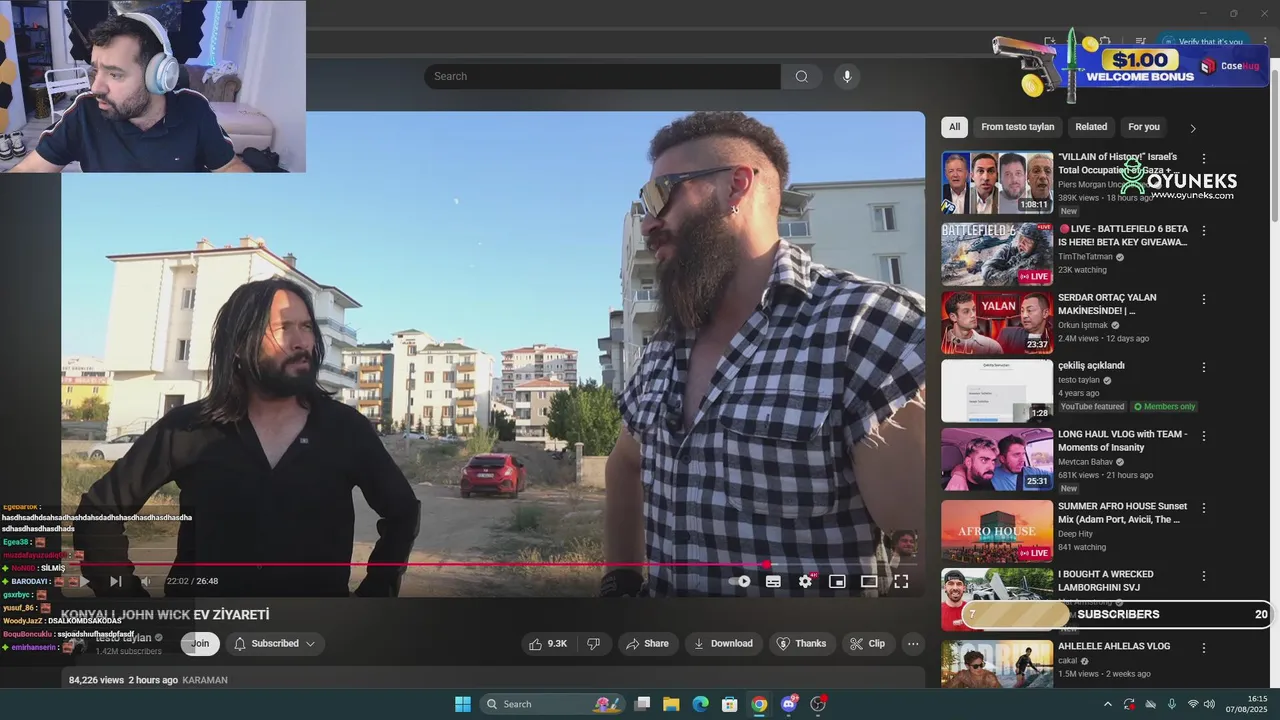The height and width of the screenshot is (720, 1280).
Task: Open the TimTheTatman channel name
Action: point(1085,257)
